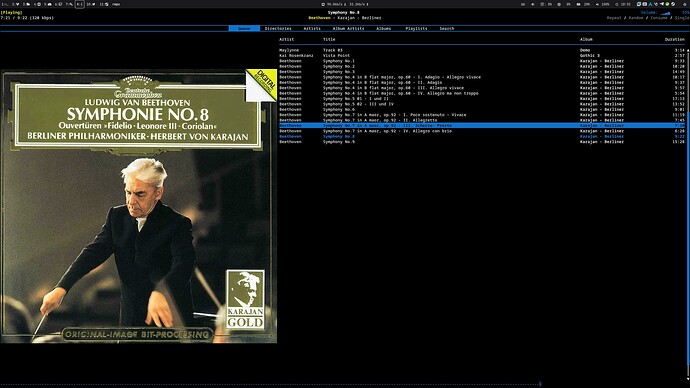Select 'Symphony No.5 02 - III und IV'

(x=482, y=104)
